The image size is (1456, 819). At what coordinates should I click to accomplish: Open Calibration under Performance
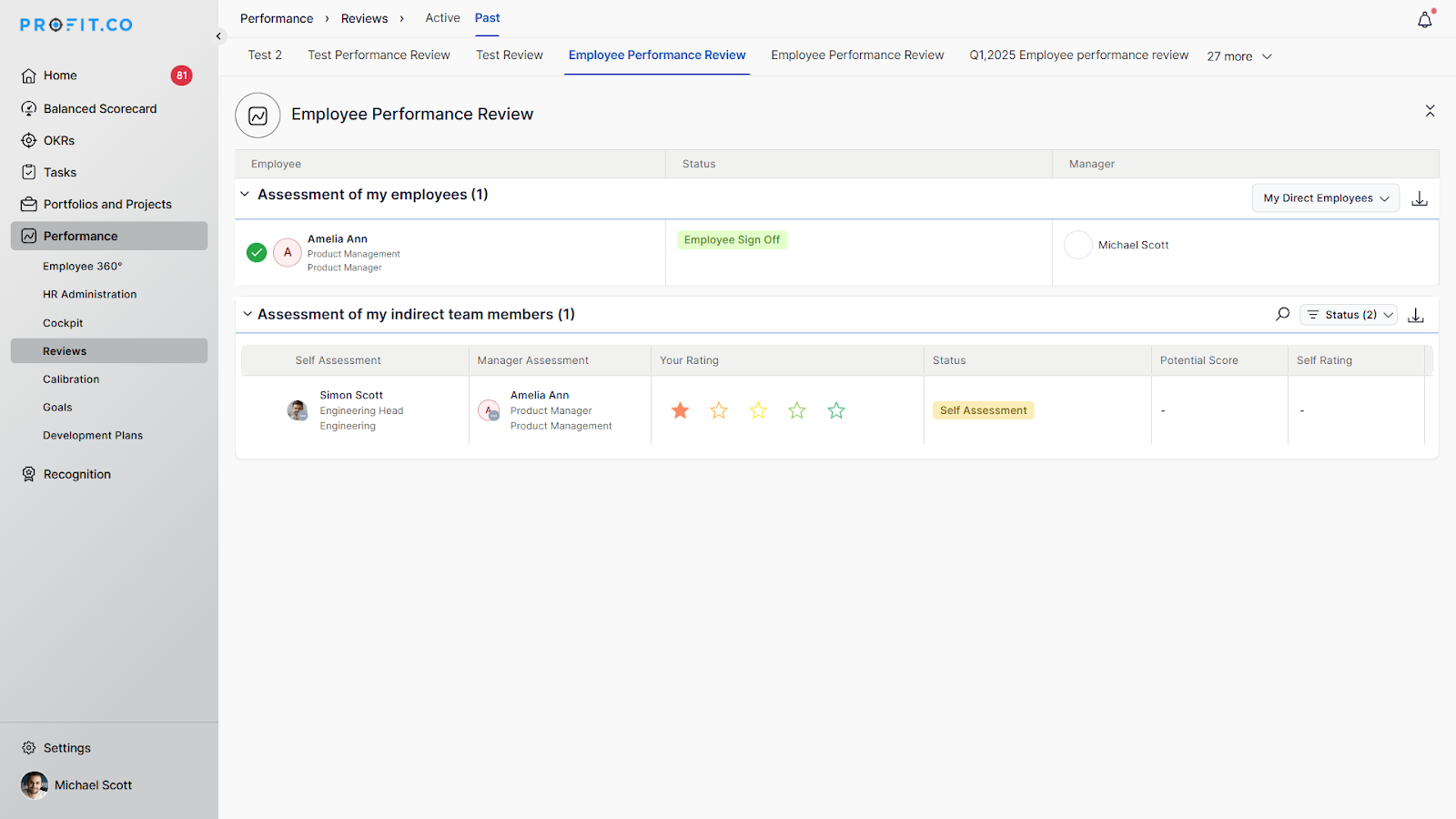[x=71, y=379]
